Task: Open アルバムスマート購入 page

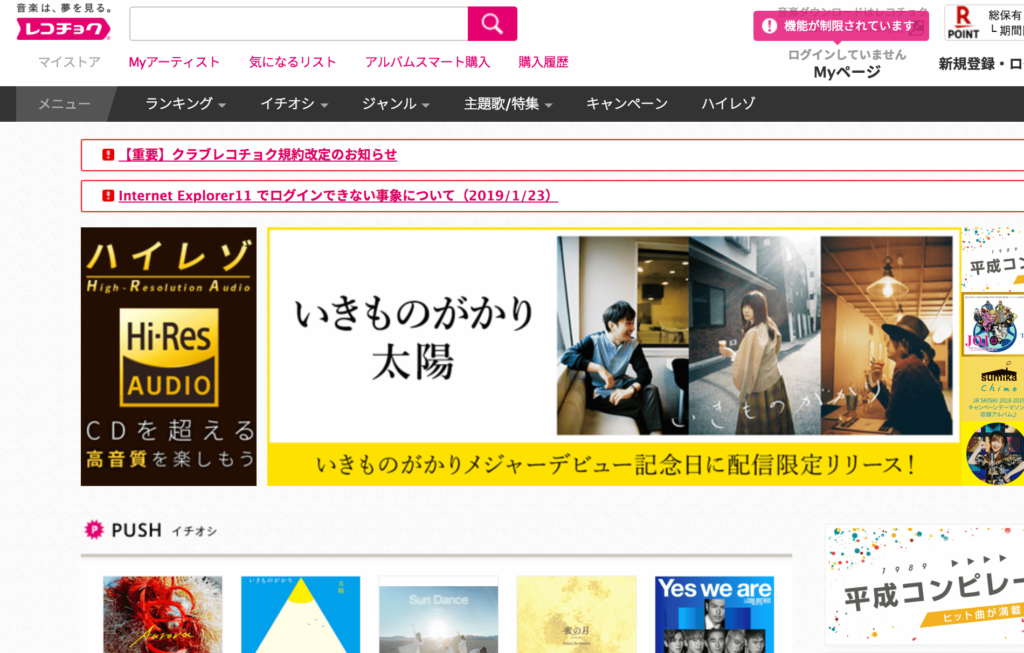Action: 428,62
